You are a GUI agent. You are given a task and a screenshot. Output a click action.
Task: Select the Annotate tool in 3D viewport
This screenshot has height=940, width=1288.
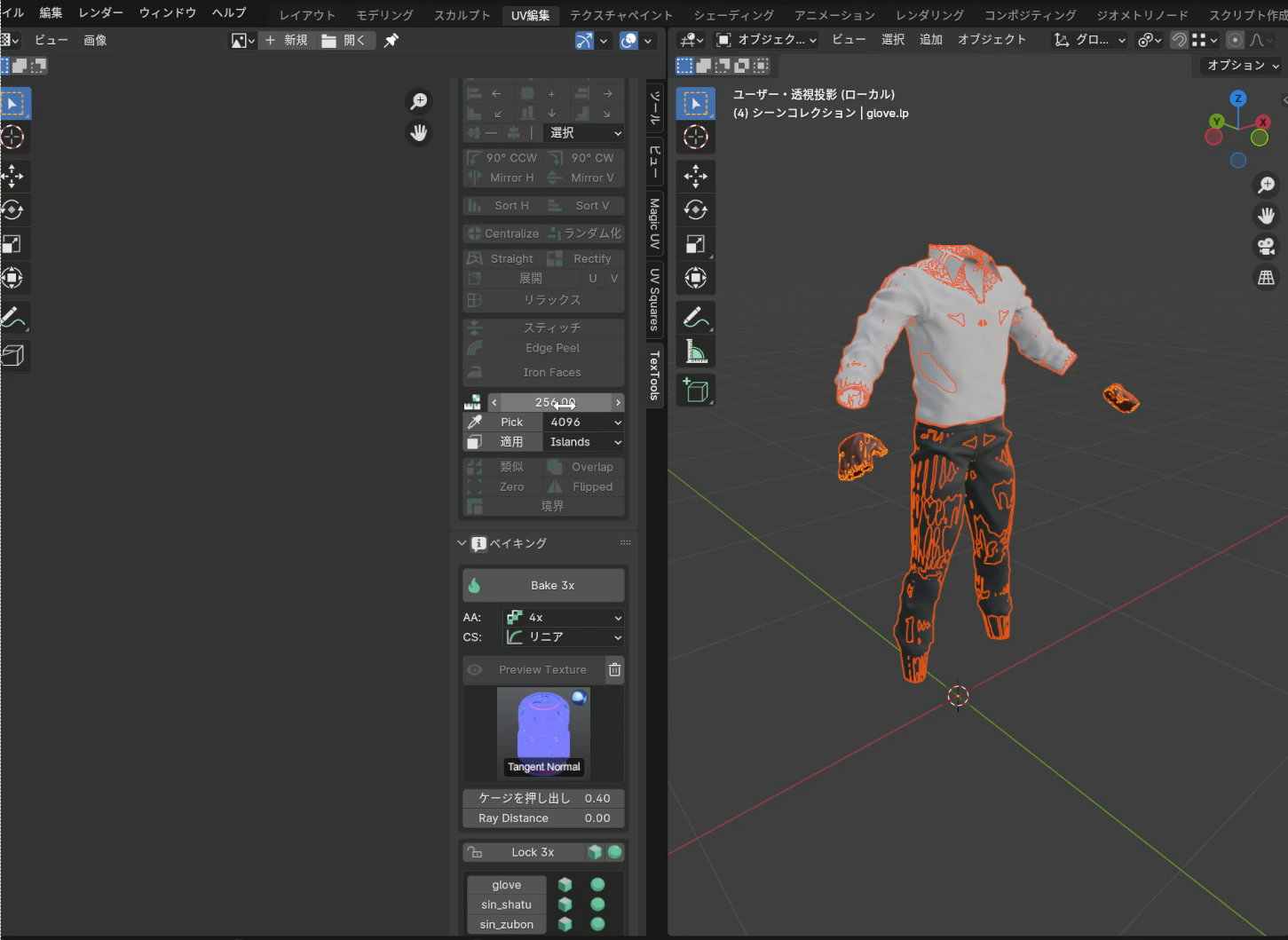696,318
